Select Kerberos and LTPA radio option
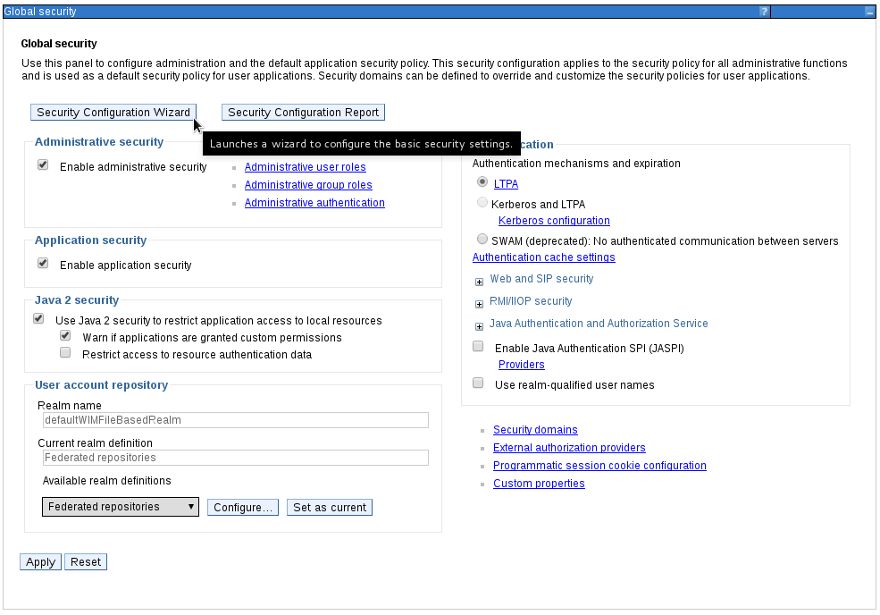Image resolution: width=880 pixels, height=615 pixels. coord(482,202)
